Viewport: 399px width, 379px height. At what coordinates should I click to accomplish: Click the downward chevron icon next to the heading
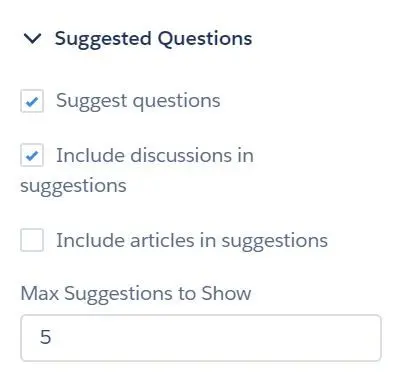pos(32,39)
